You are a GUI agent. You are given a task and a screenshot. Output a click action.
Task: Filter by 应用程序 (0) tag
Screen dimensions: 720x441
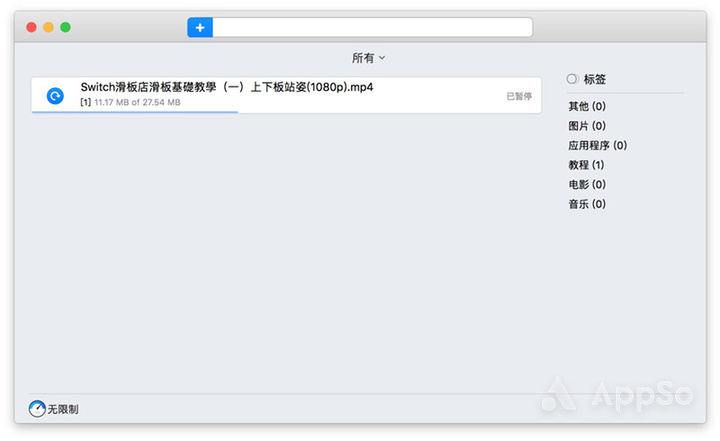(x=597, y=146)
